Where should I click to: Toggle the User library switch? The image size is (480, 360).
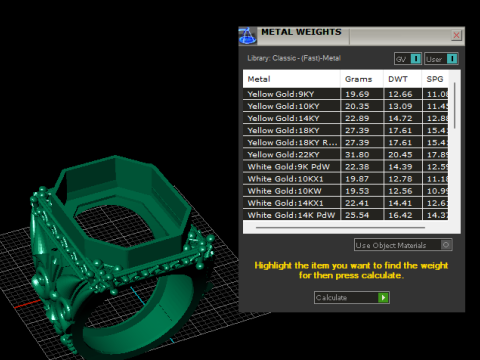click(441, 59)
